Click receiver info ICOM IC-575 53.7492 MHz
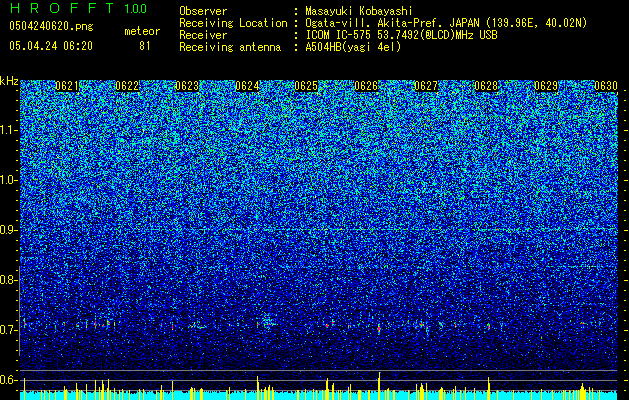629x400 pixels. [401, 35]
